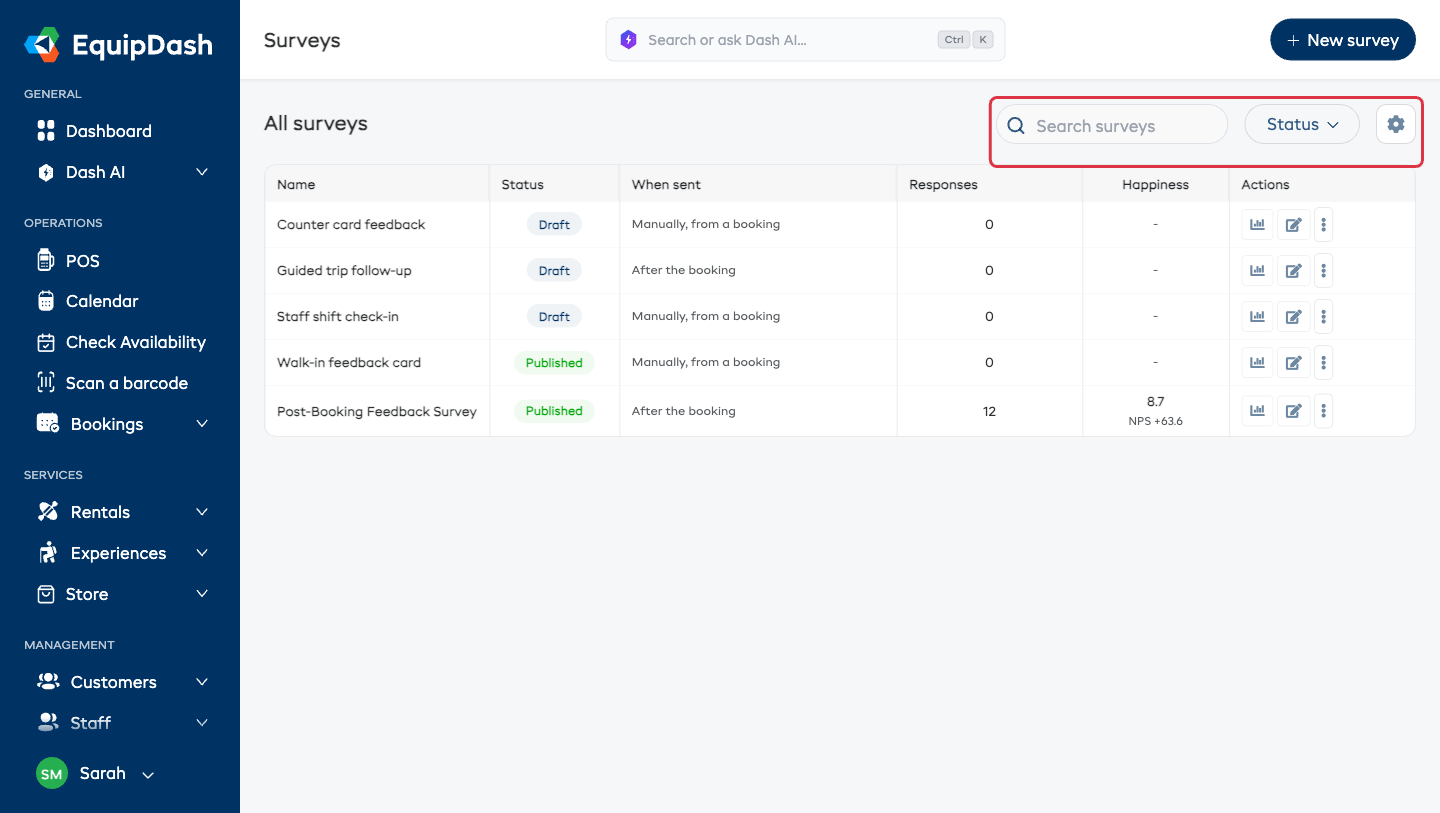Click the 12 responses count
Image resolution: width=1440 pixels, height=813 pixels.
[x=989, y=411]
